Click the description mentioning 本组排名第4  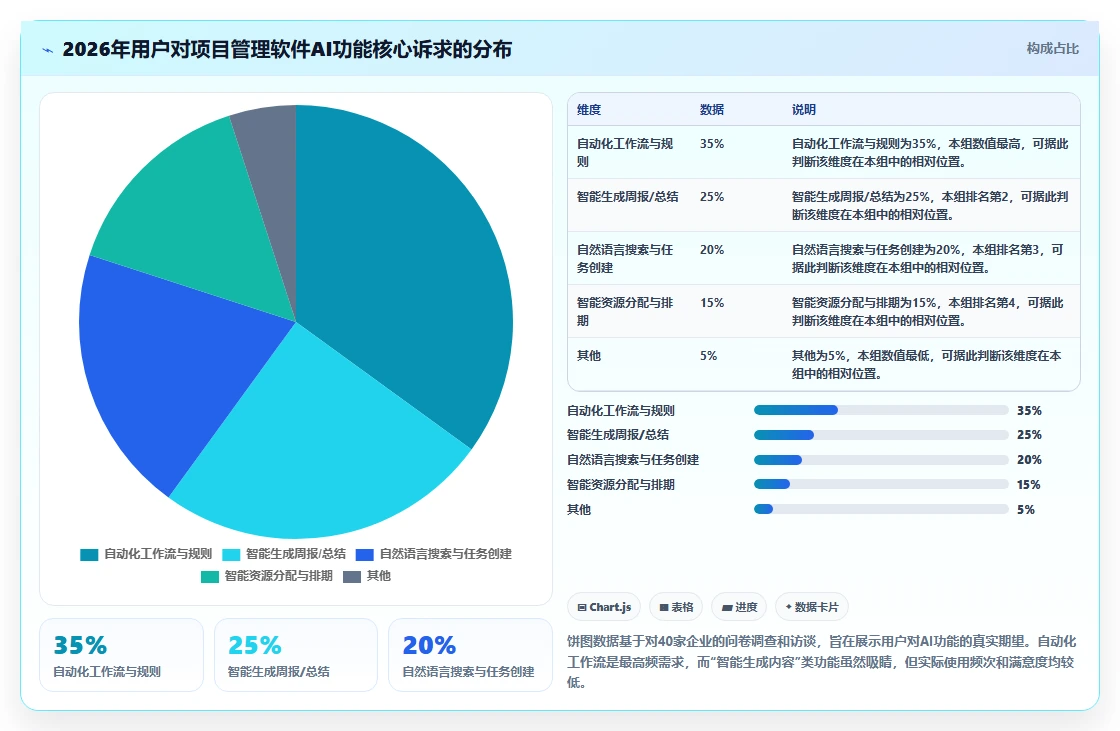point(928,311)
